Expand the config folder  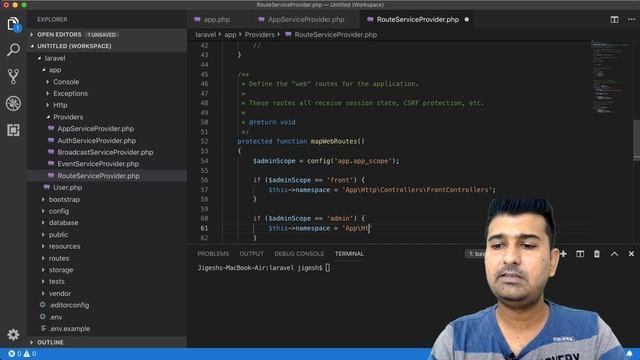coord(59,211)
